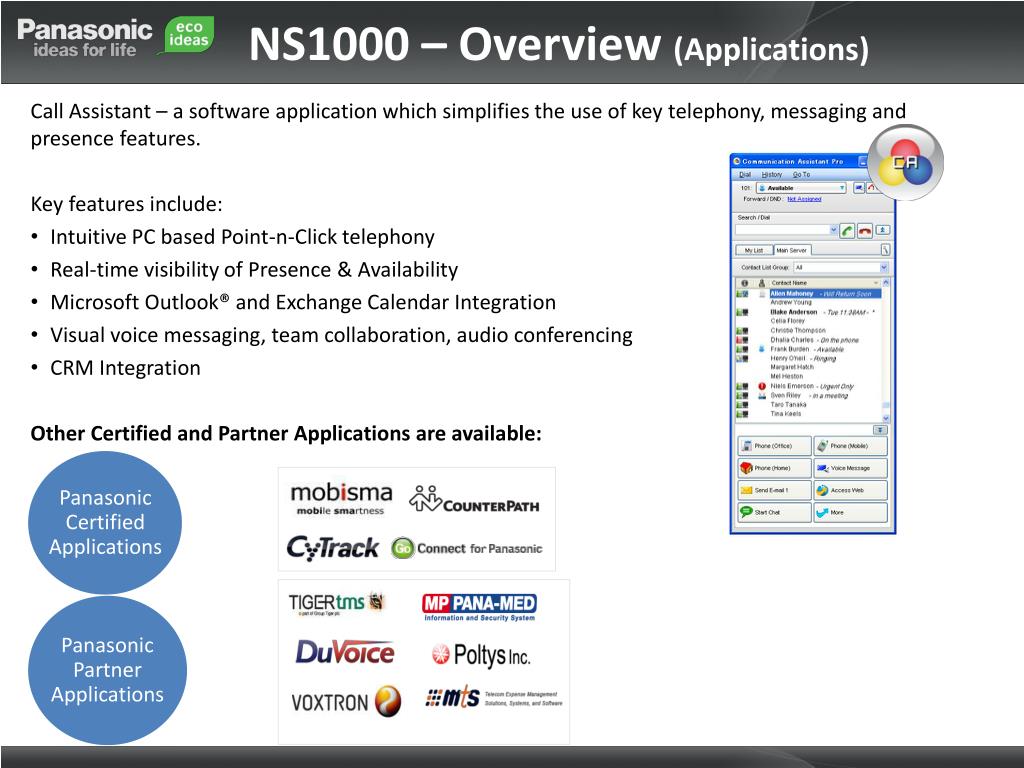
Task: Click the red hang-up handset button
Action: coord(865,231)
